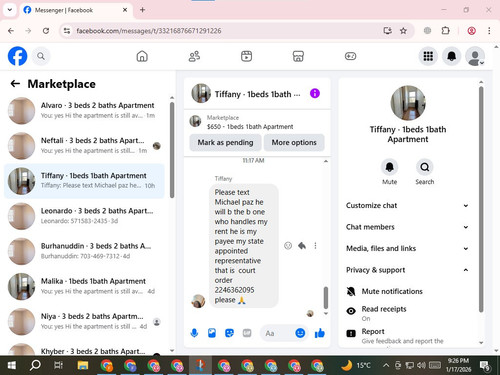500x375 pixels.
Task: Open the Facebook search magnifier
Action: (41, 56)
